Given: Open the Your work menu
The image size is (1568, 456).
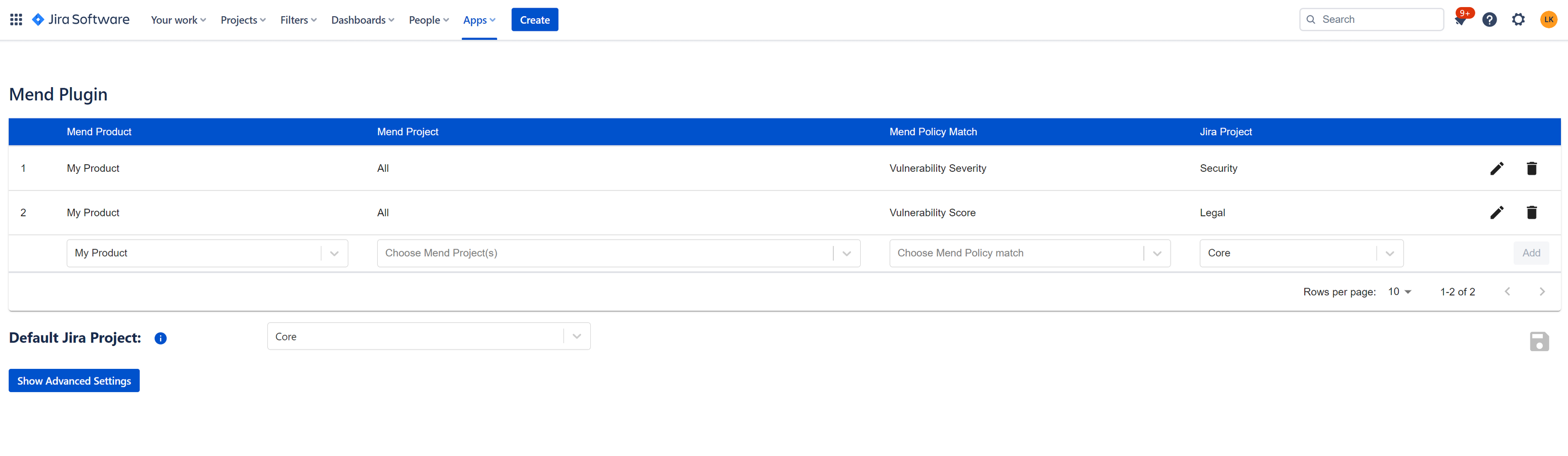Looking at the screenshot, I should coord(178,20).
